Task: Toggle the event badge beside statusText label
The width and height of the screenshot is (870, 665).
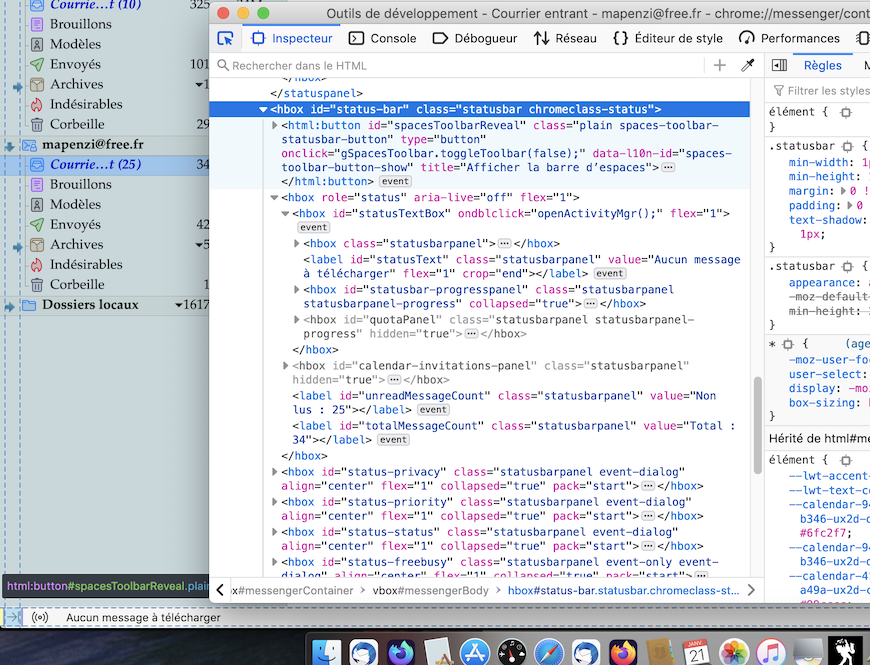Action: [609, 273]
